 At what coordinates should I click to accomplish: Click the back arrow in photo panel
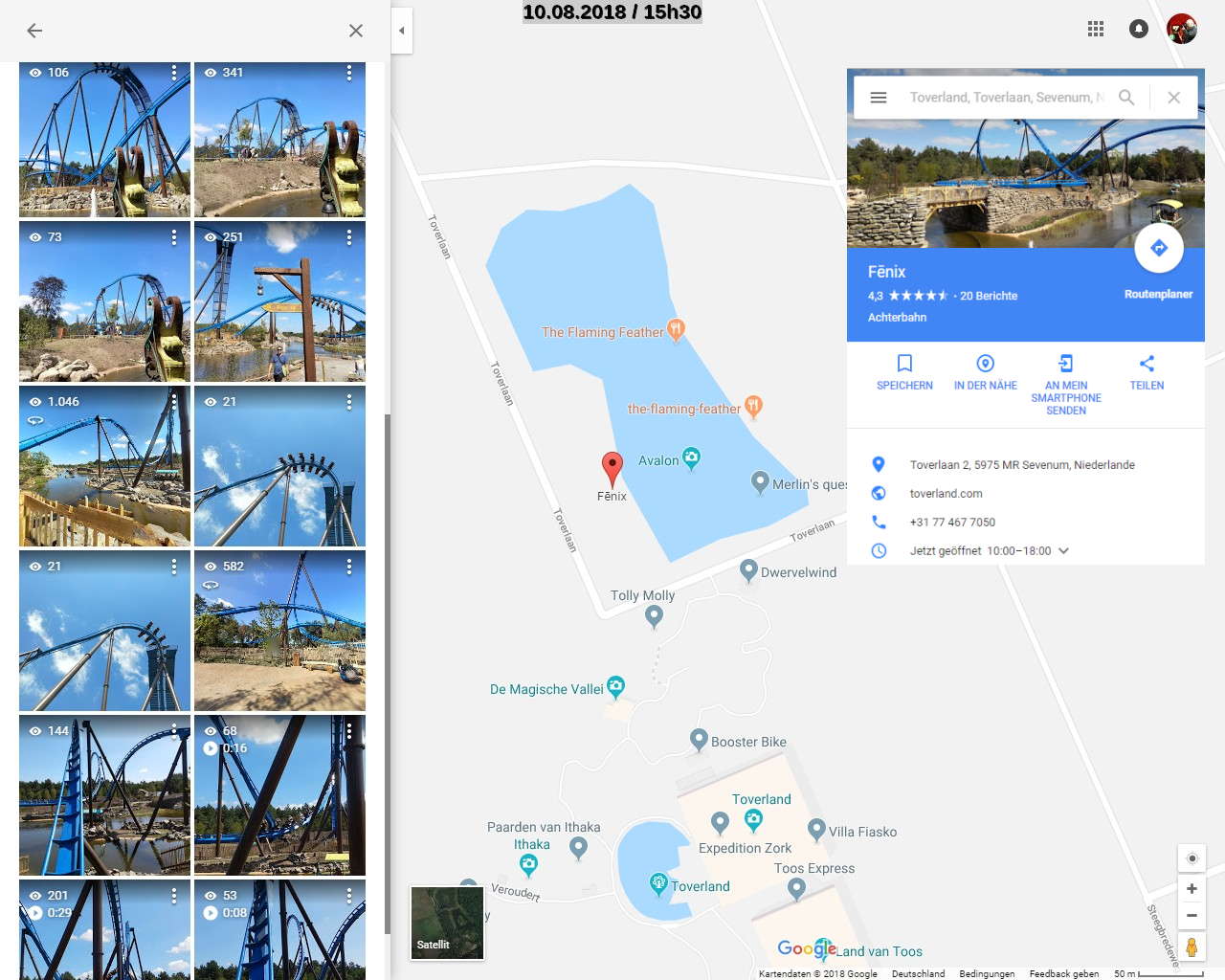pyautogui.click(x=34, y=31)
